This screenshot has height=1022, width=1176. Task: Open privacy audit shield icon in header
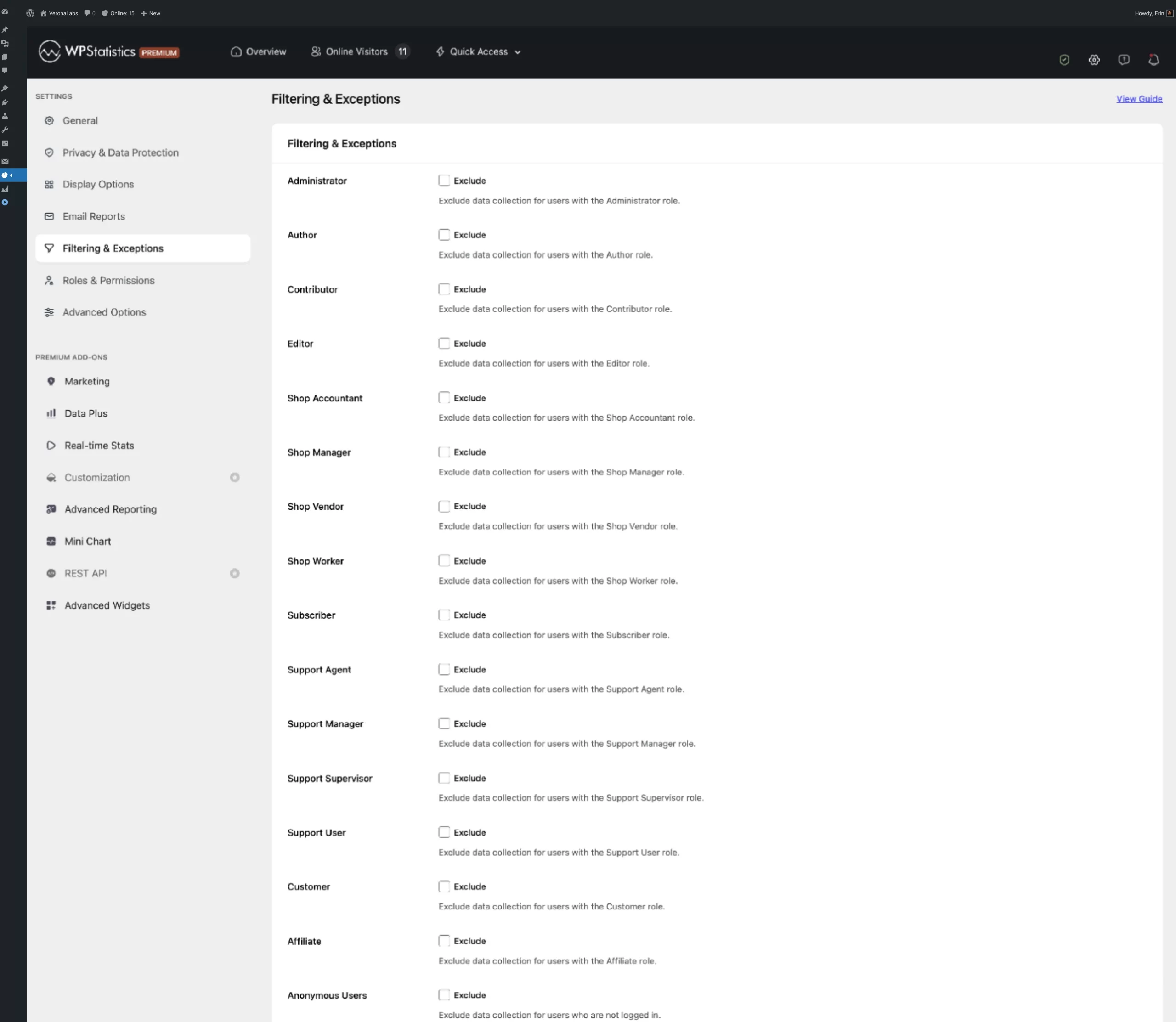1064,60
